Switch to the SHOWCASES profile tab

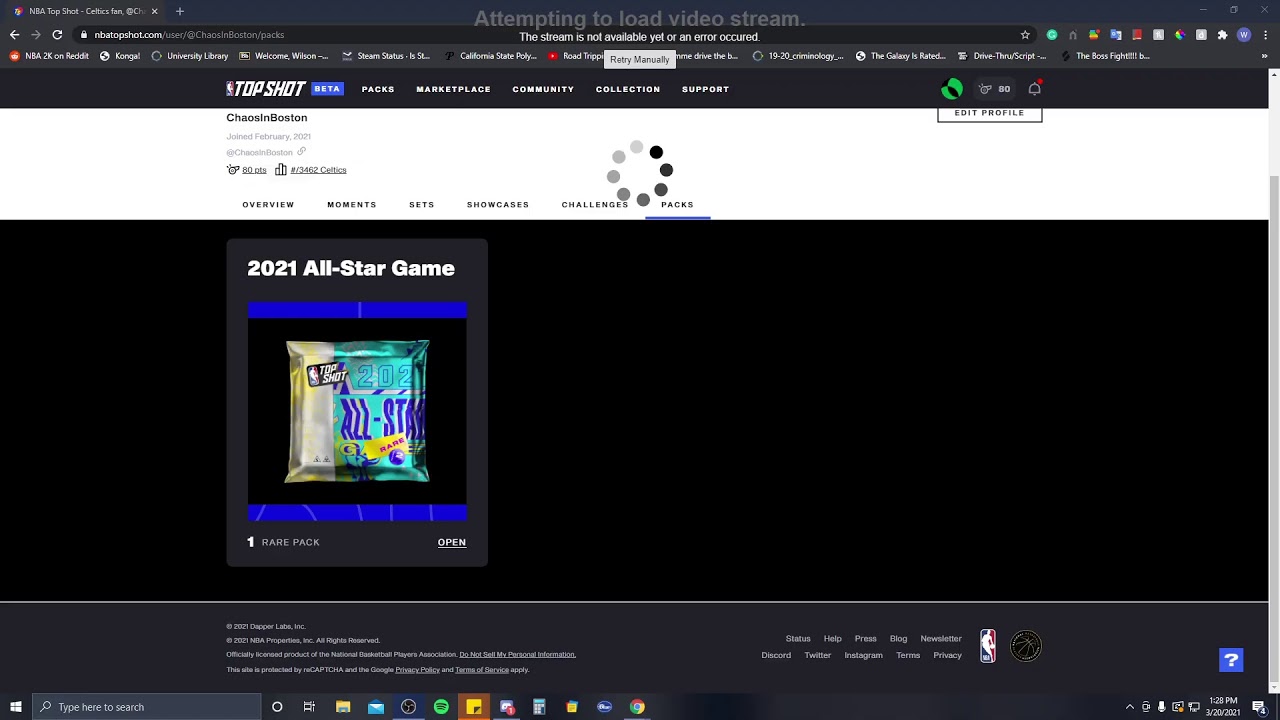pyautogui.click(x=498, y=204)
